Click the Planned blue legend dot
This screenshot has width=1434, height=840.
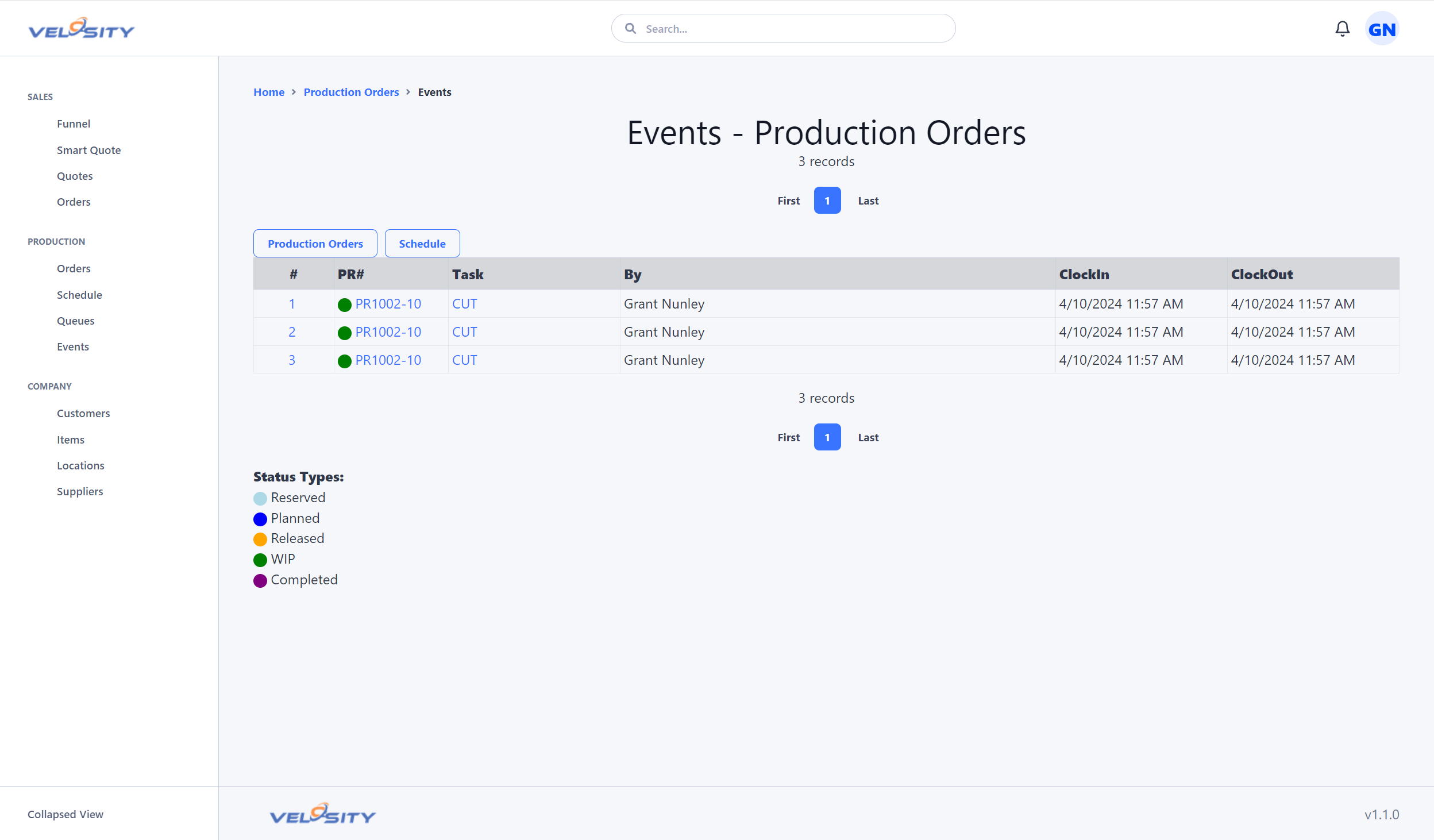pos(260,519)
